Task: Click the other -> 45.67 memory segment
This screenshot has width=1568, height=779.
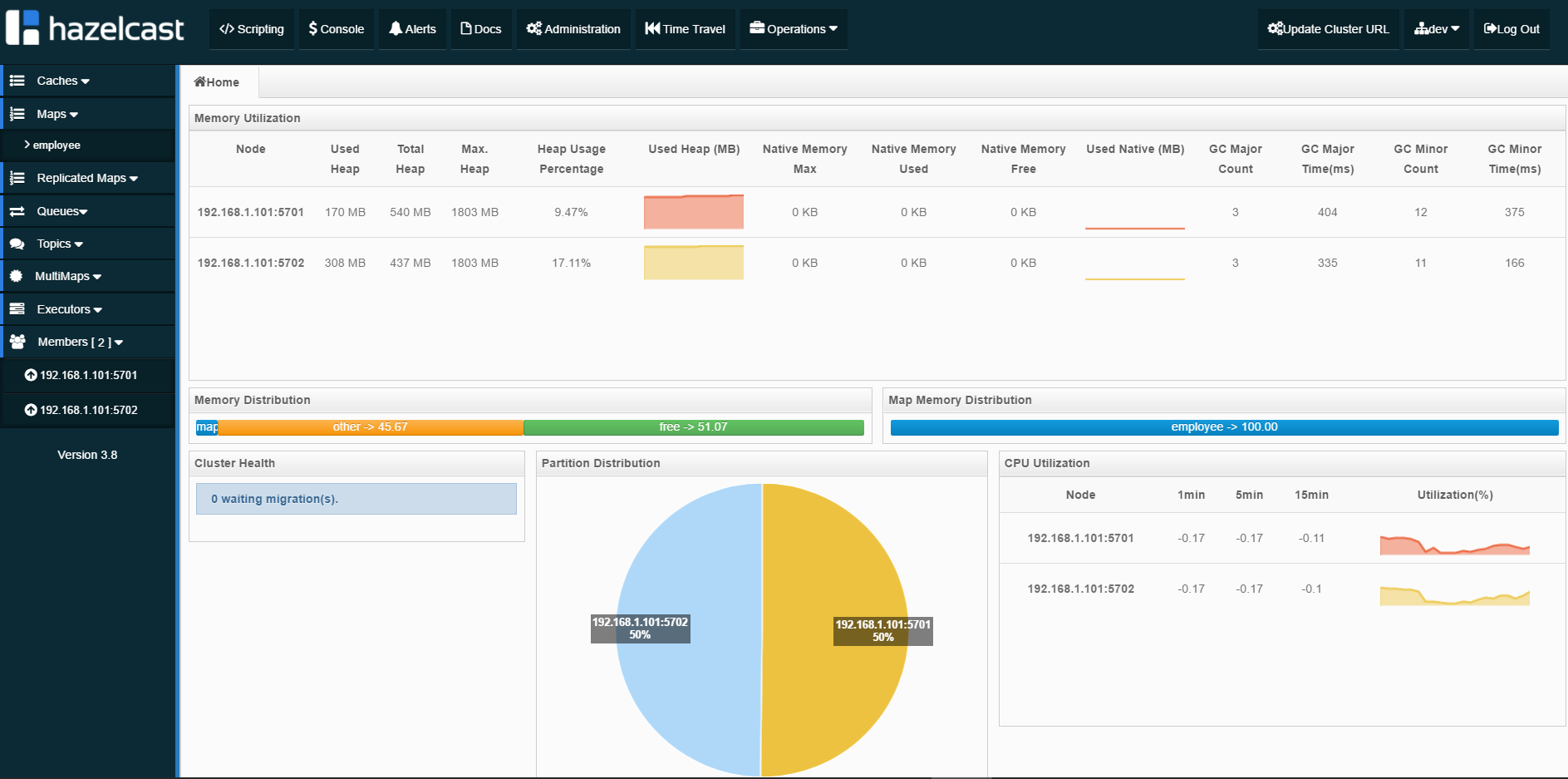Action: (x=371, y=427)
